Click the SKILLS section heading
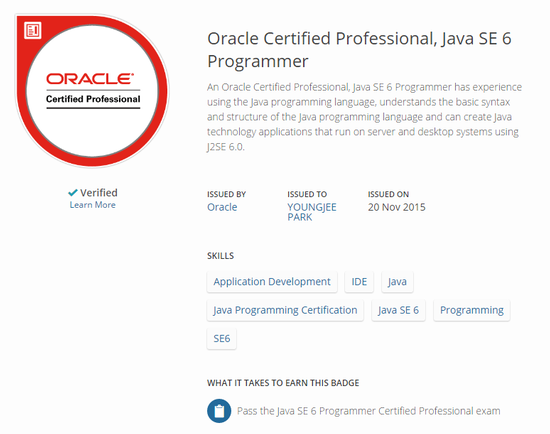This screenshot has width=550, height=434. [220, 256]
